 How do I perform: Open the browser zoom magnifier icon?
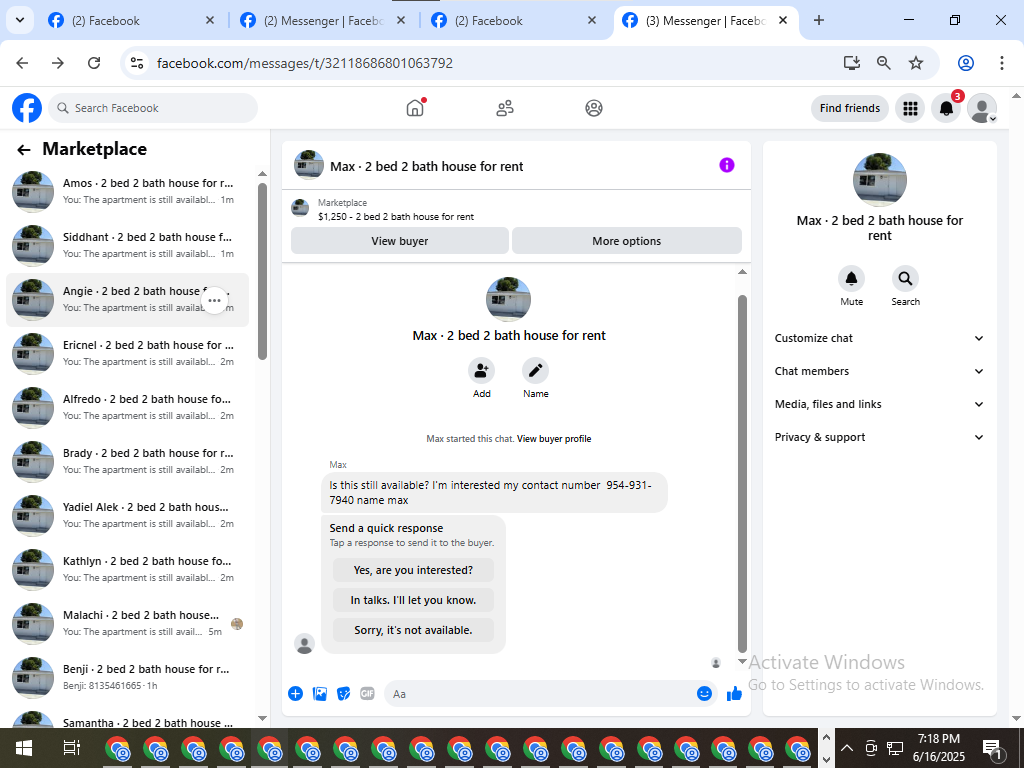pyautogui.click(x=884, y=63)
